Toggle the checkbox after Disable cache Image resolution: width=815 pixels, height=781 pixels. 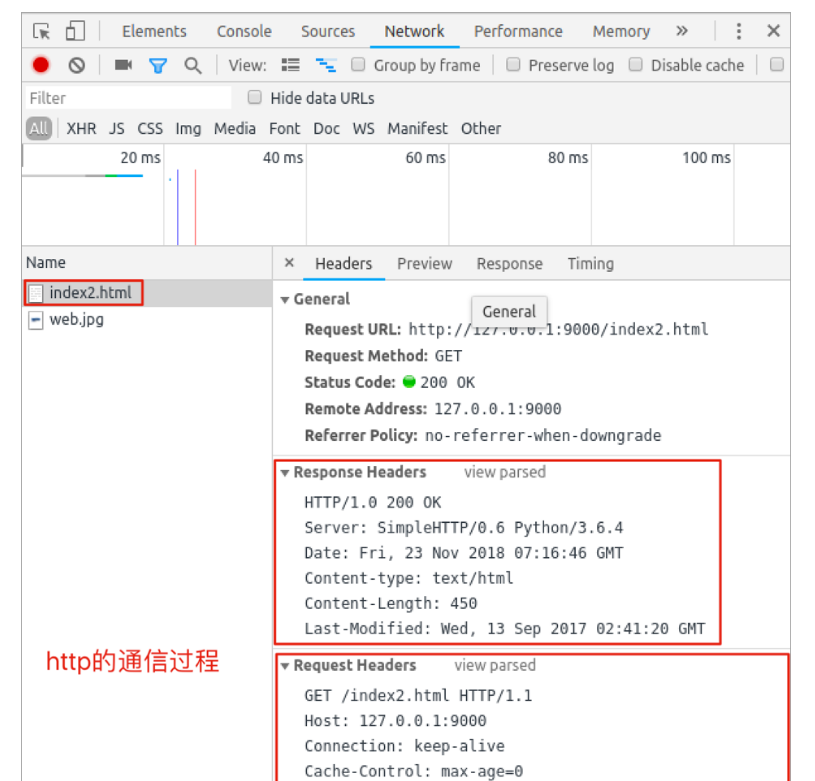click(777, 64)
